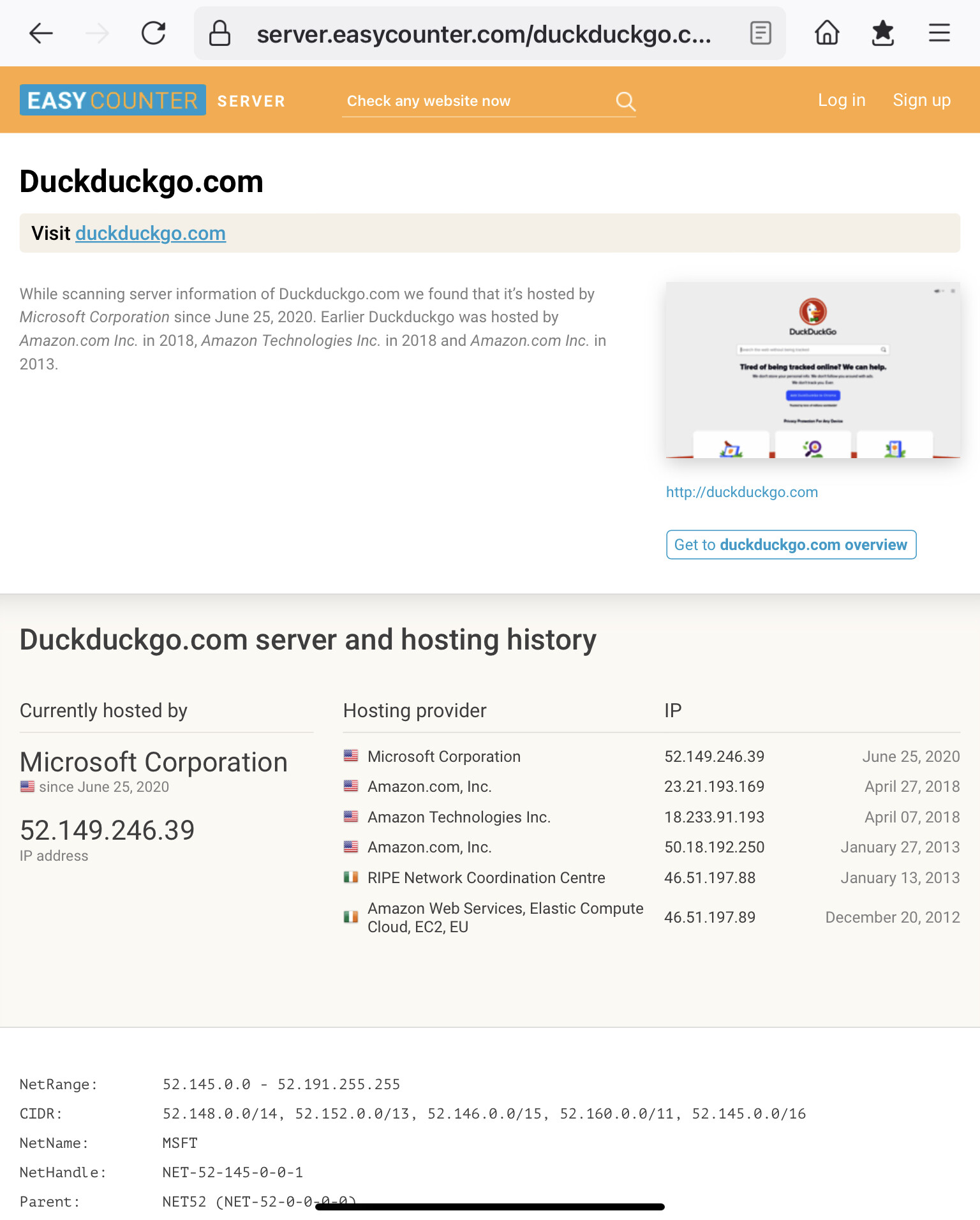
Task: Go to the browser home page icon
Action: tap(827, 33)
